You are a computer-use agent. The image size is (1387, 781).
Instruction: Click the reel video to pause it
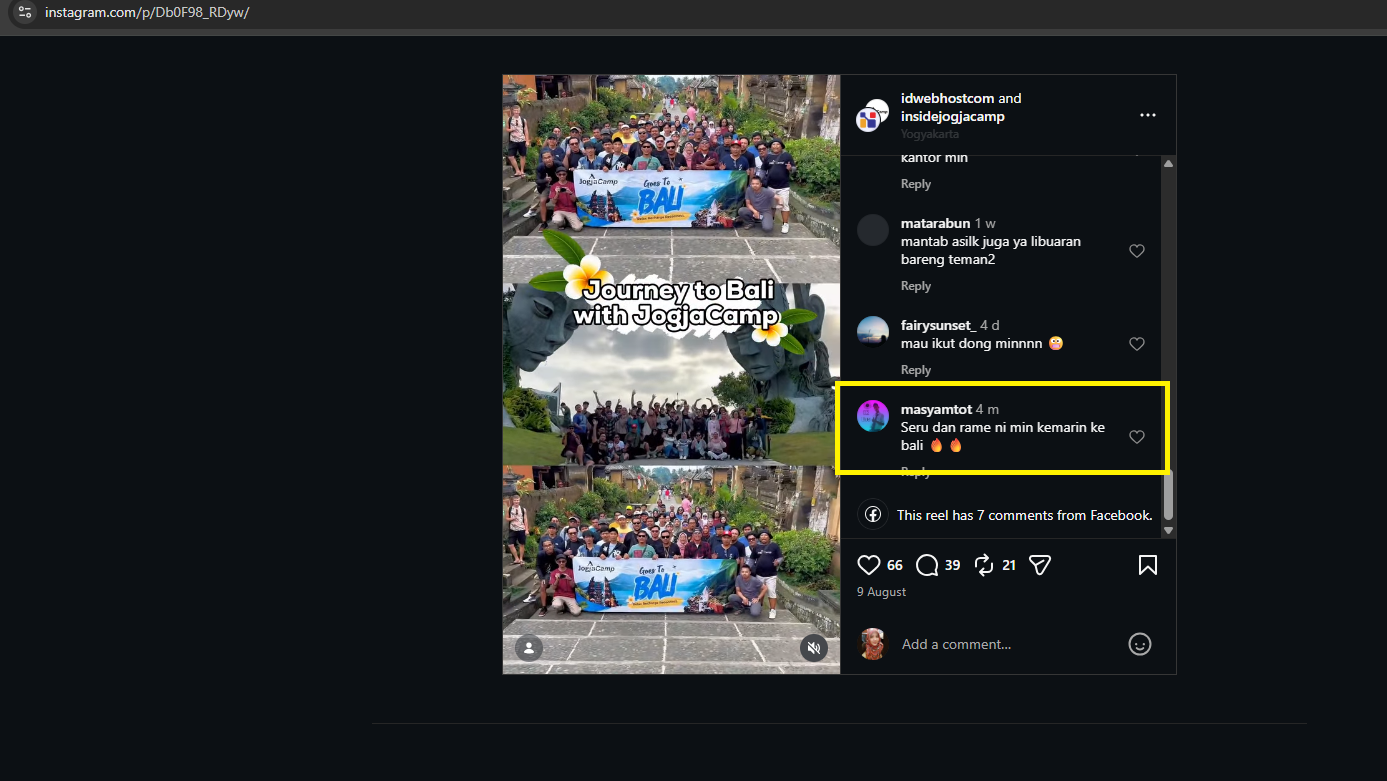pyautogui.click(x=671, y=374)
